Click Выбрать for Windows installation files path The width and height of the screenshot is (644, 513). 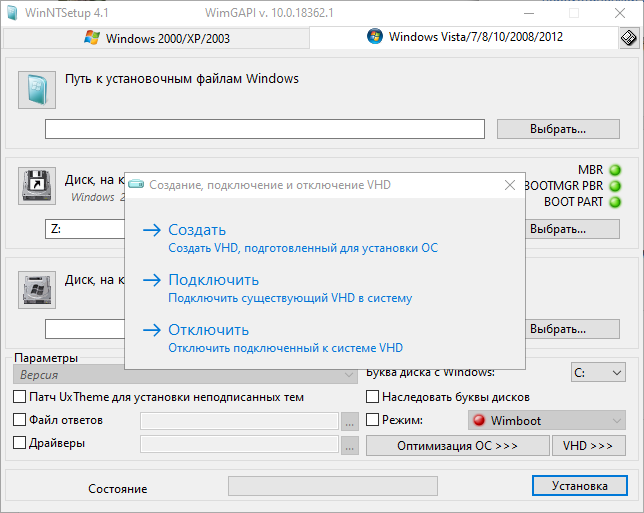(x=558, y=129)
